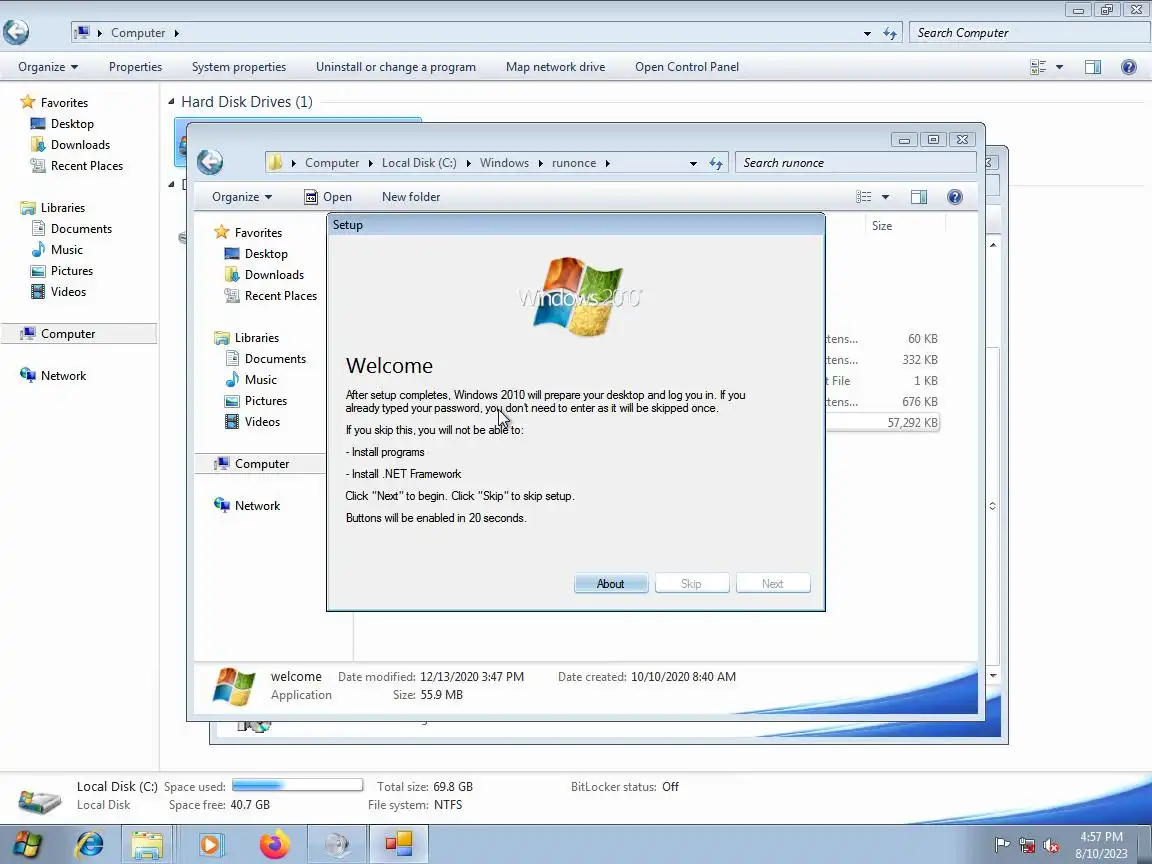
Task: Change view icon in Computer window
Action: [x=1038, y=67]
